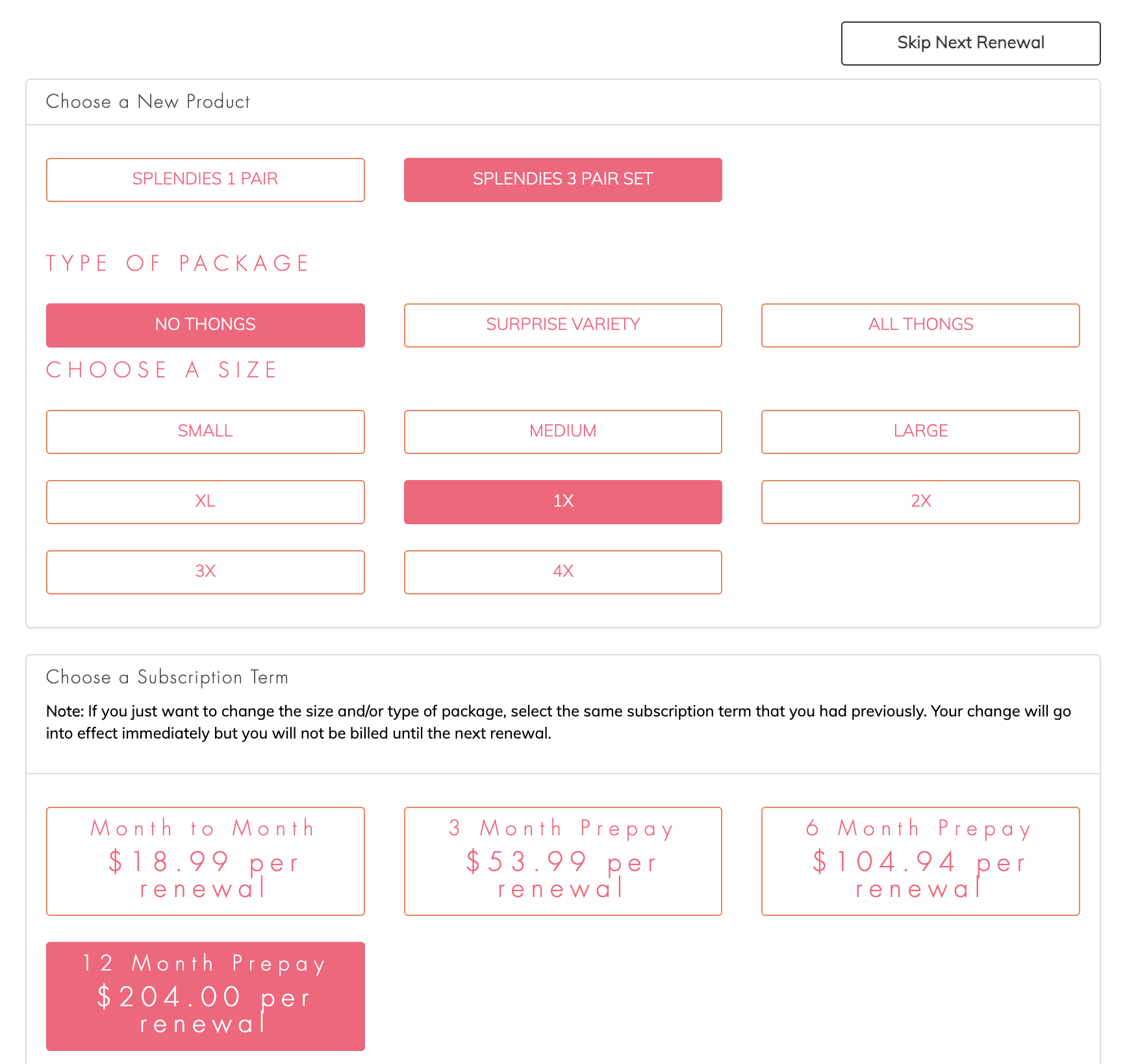Screen dimensions: 1138x1064
Task: Pick the 6 Month Prepay $104.94 term
Action: pyautogui.click(x=920, y=861)
